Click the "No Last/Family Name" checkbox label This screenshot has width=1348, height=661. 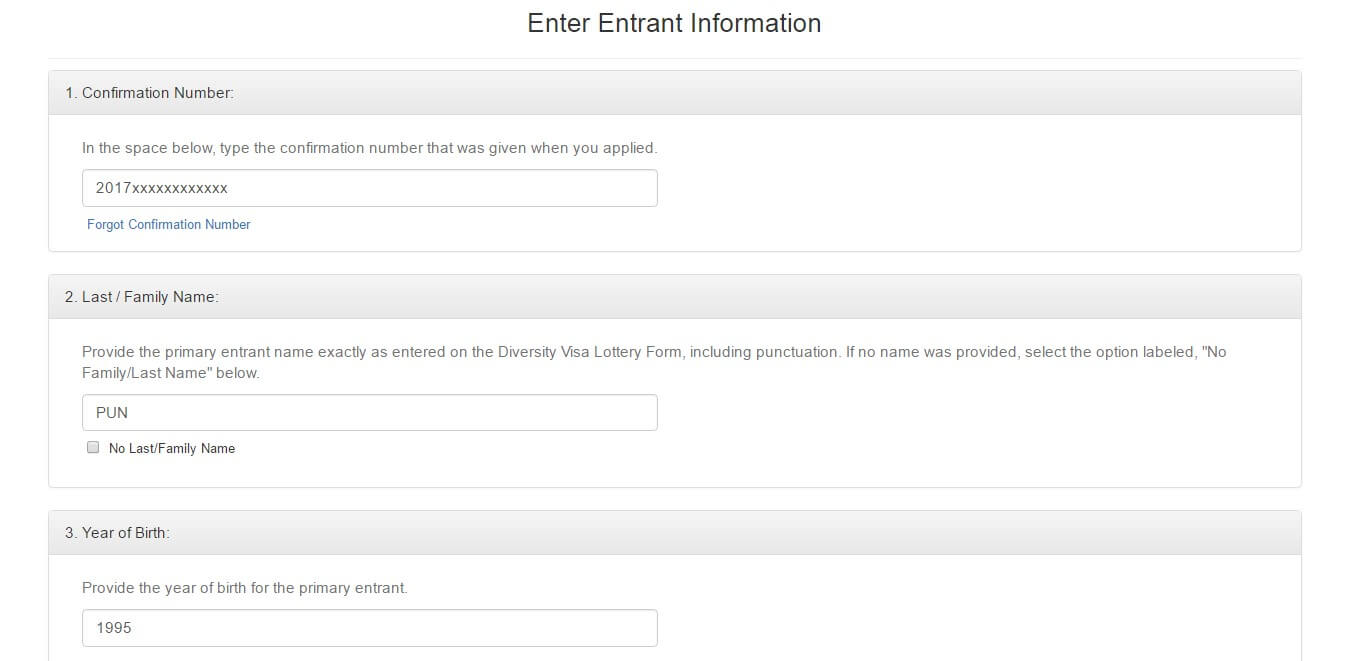click(172, 449)
